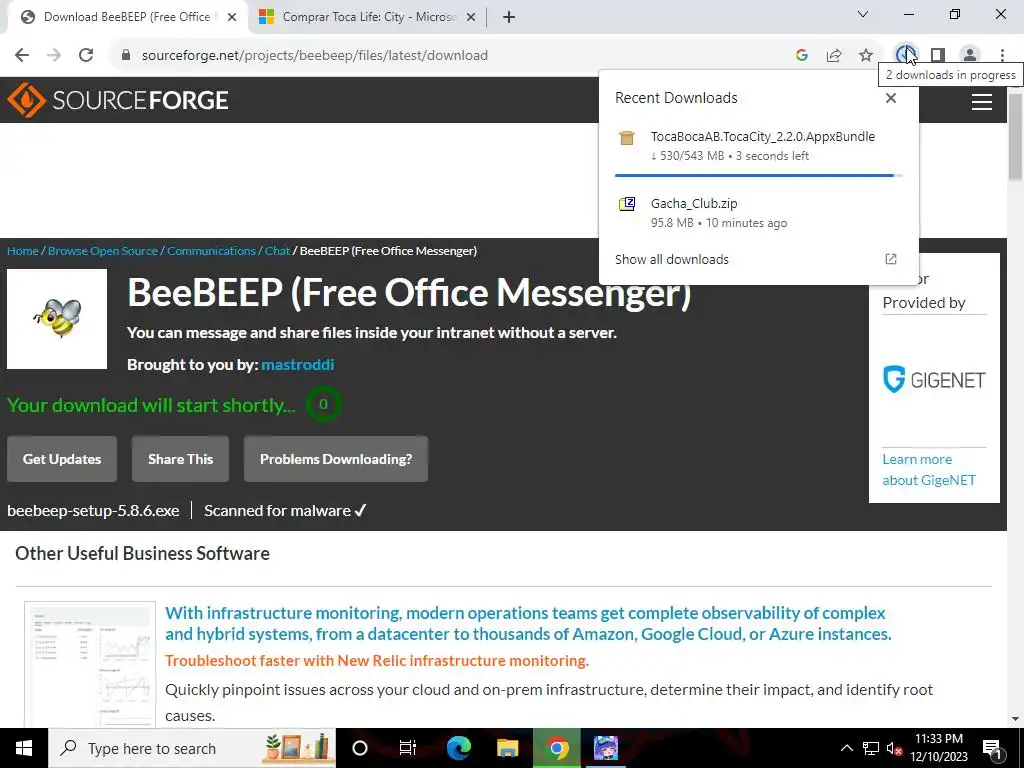This screenshot has width=1024, height=768.
Task: Open the mastroddi author link
Action: [x=298, y=364]
